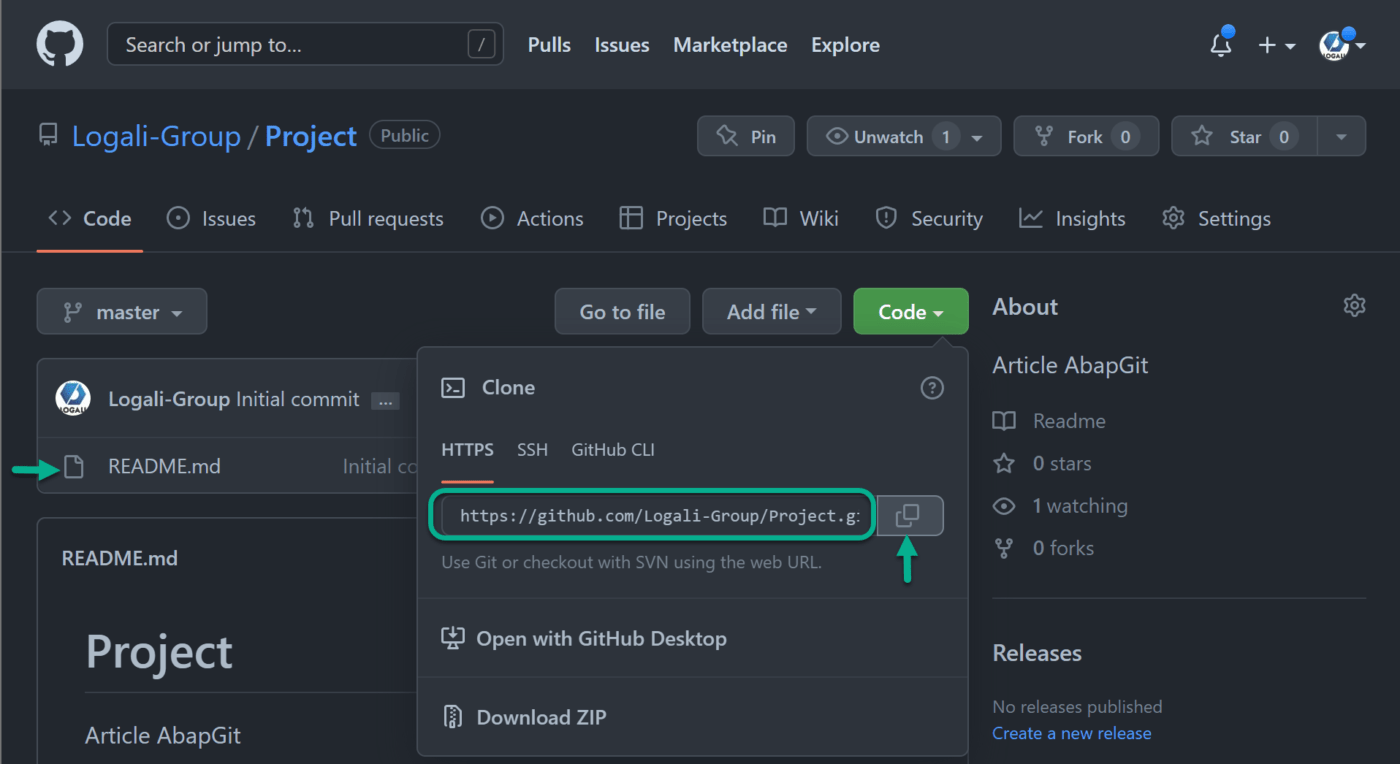Expand the Star lists dropdown arrow
This screenshot has width=1400, height=764.
click(1342, 137)
